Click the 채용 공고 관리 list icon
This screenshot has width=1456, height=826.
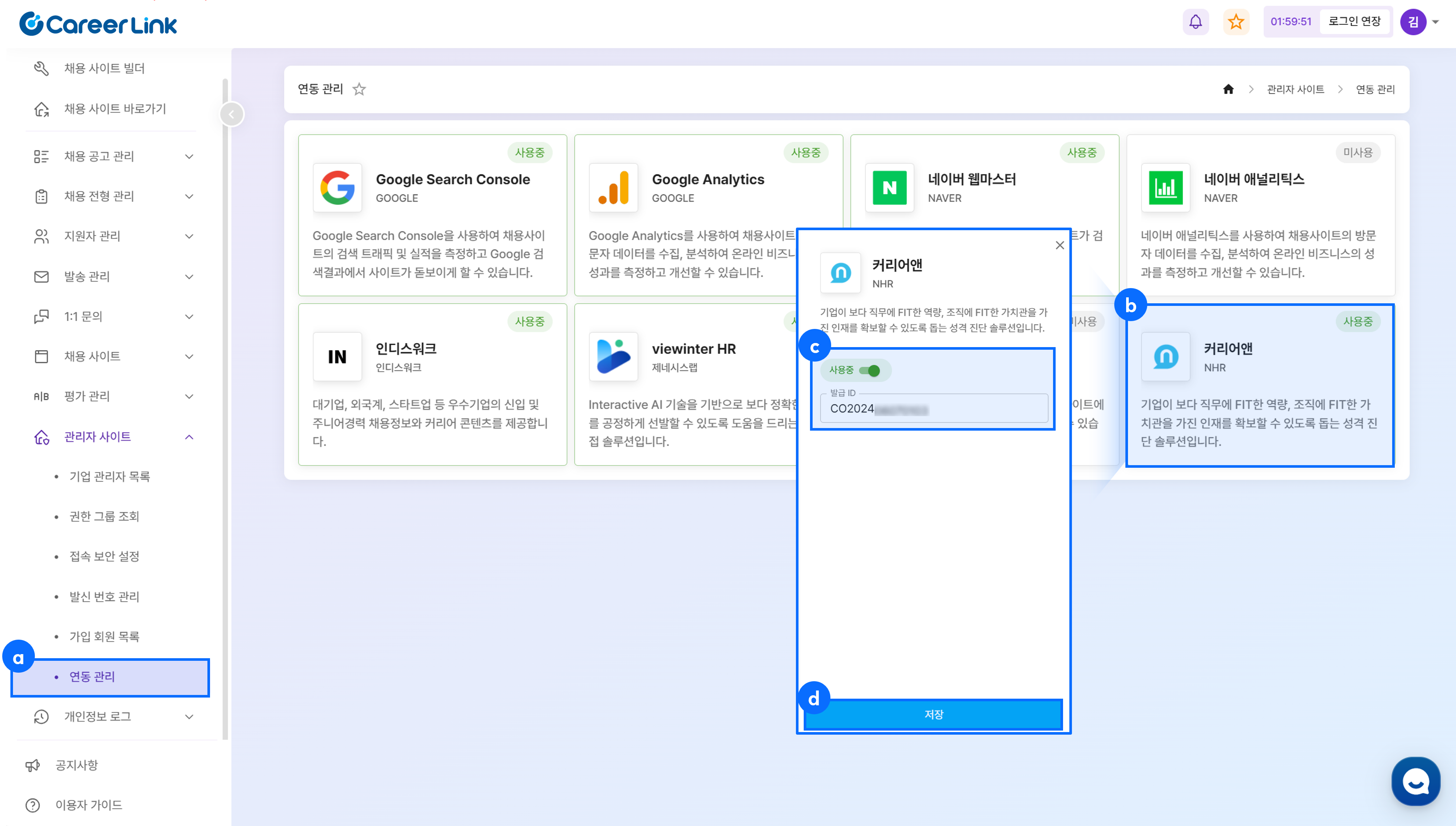coord(42,156)
